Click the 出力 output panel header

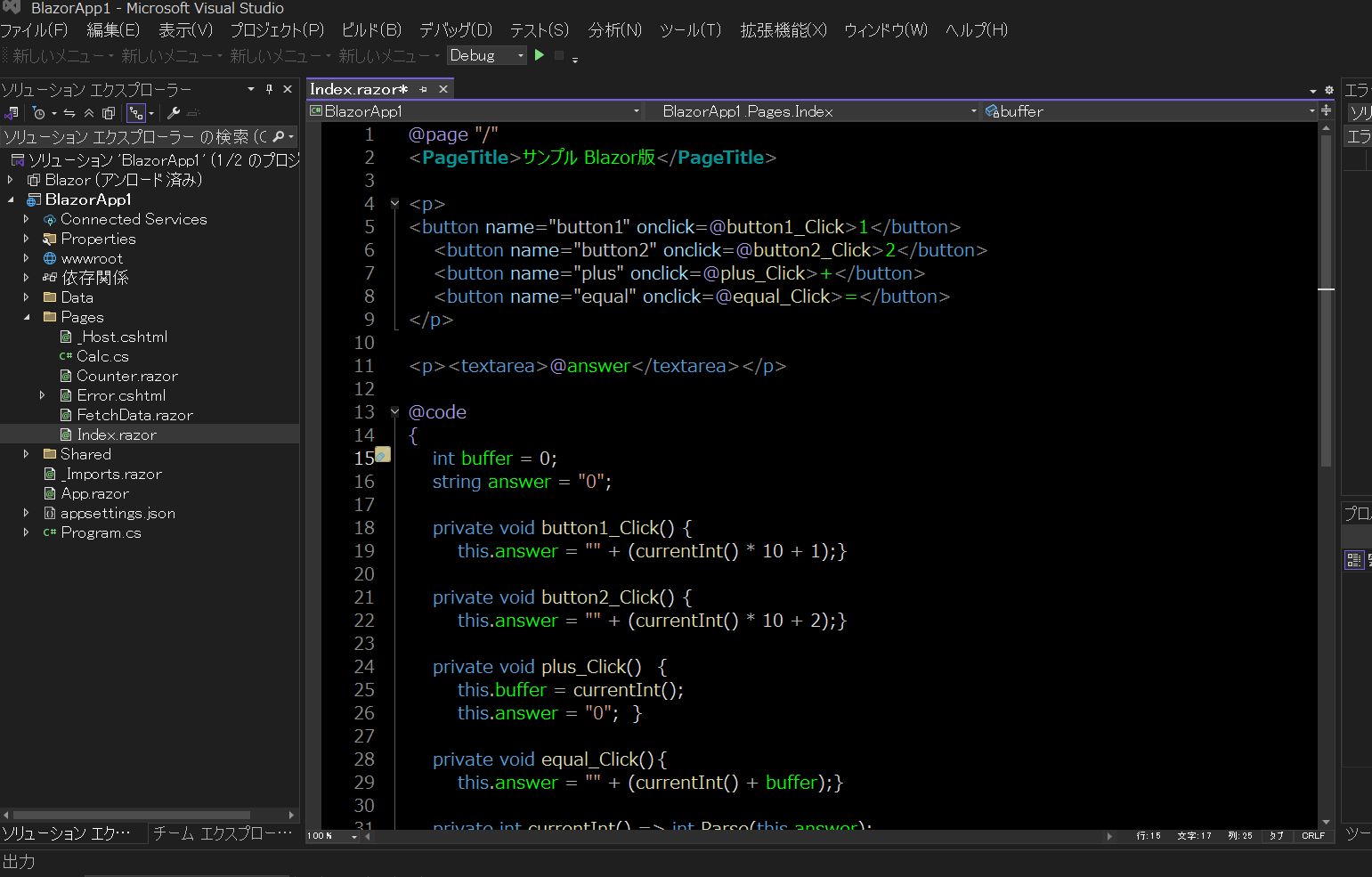pyautogui.click(x=19, y=861)
